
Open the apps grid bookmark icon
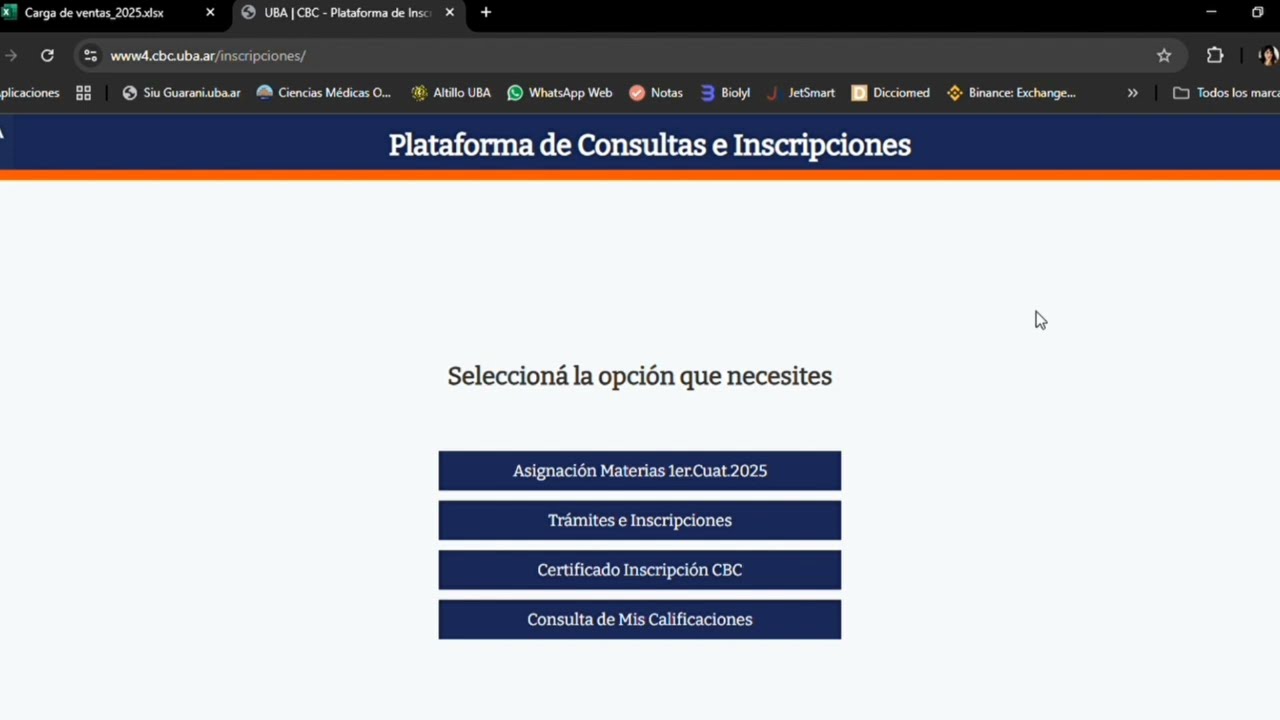click(x=83, y=93)
